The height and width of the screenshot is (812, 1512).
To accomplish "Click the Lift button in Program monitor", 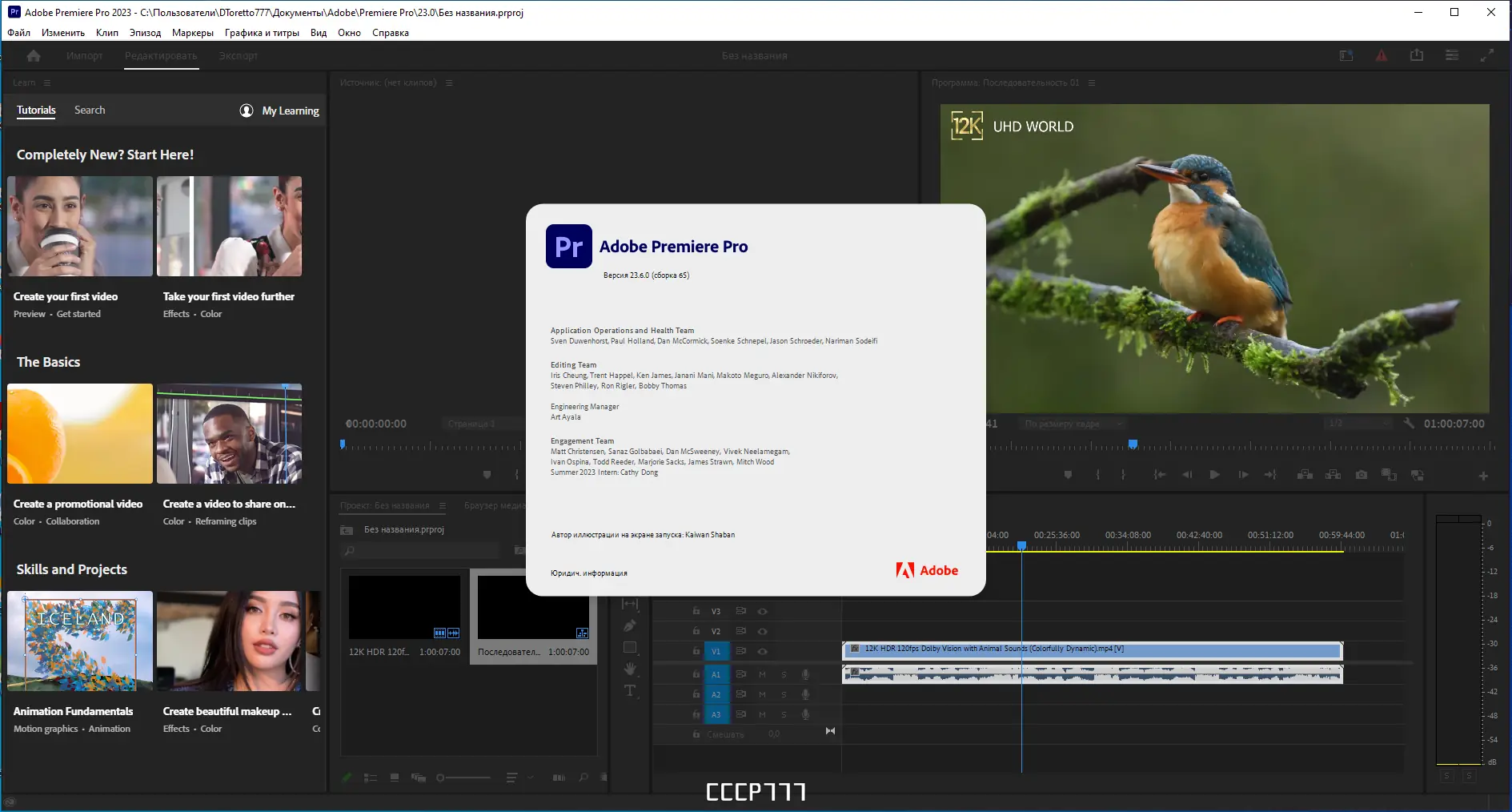I will 1305,475.
